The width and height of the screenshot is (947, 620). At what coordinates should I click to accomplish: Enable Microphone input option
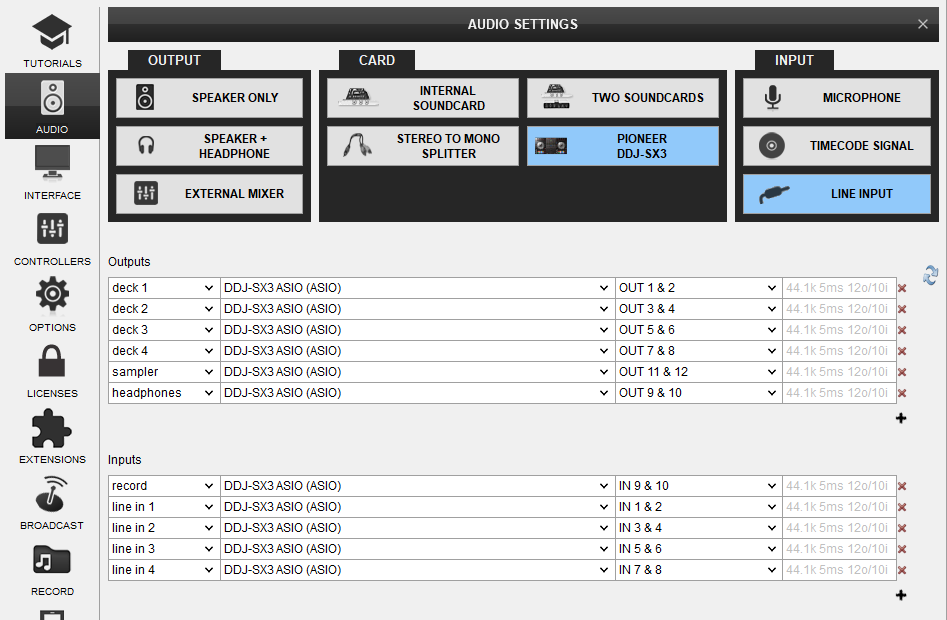click(x=836, y=98)
